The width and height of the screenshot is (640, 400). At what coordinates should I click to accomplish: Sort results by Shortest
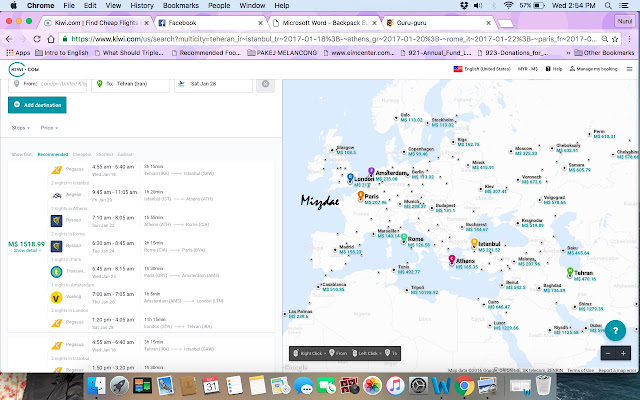tap(104, 154)
